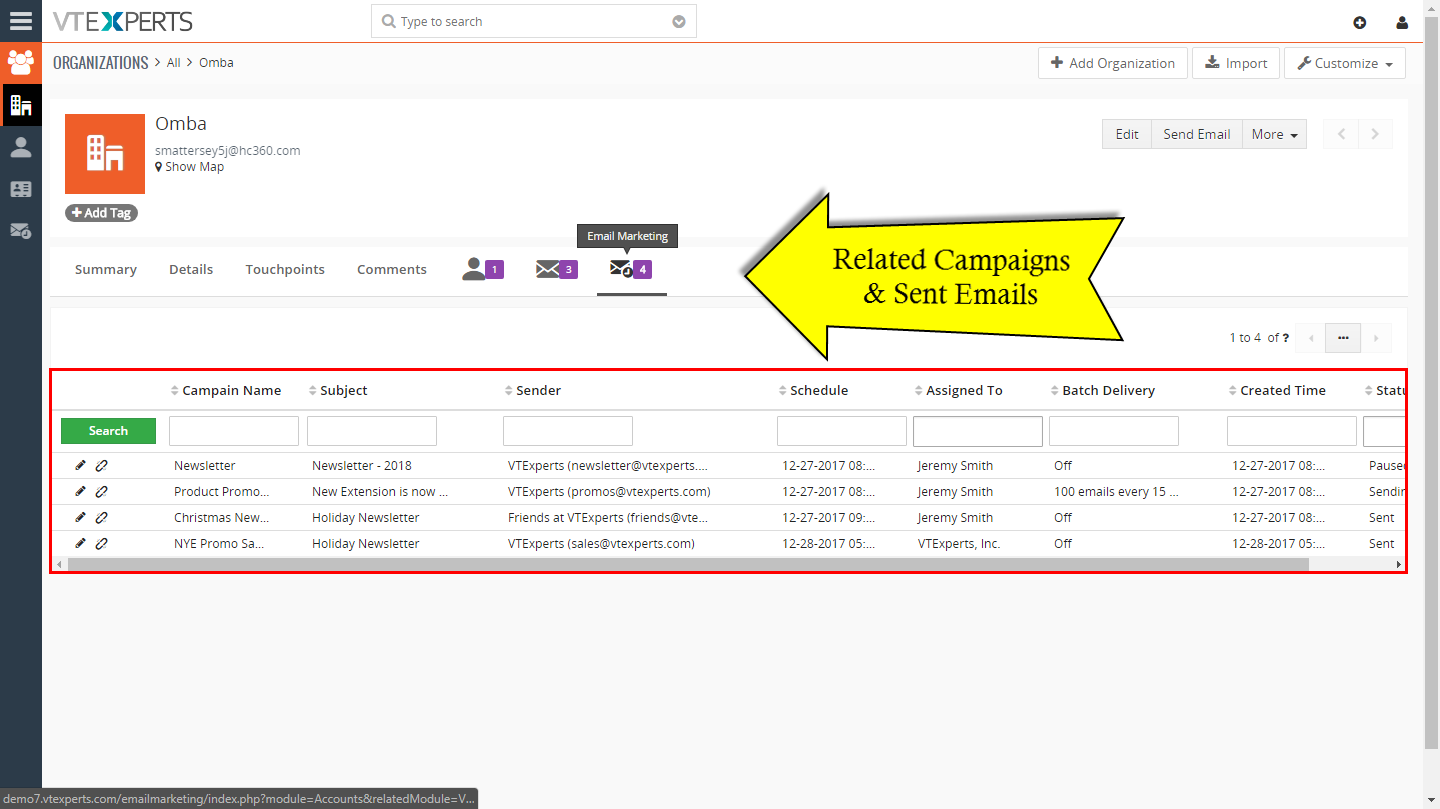Click the Assigned To filter input
The height and width of the screenshot is (809, 1440).
[978, 431]
